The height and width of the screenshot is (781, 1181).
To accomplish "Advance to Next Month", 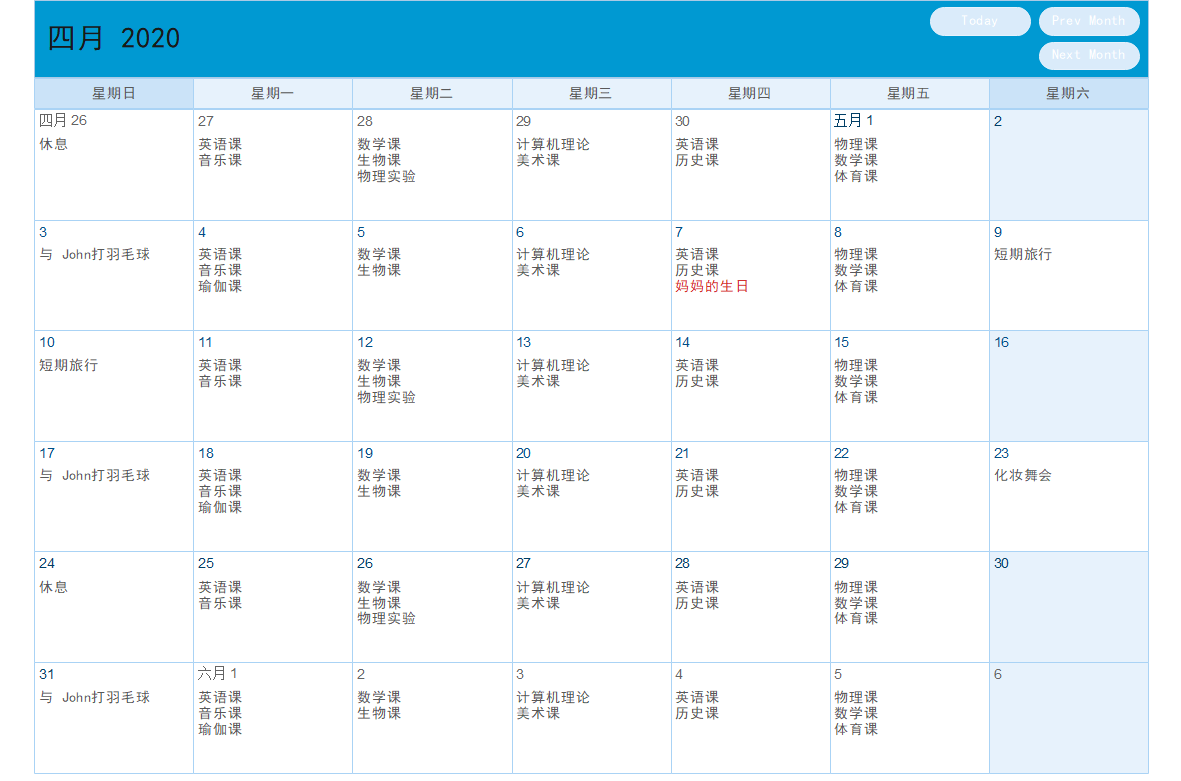I will coord(1088,55).
